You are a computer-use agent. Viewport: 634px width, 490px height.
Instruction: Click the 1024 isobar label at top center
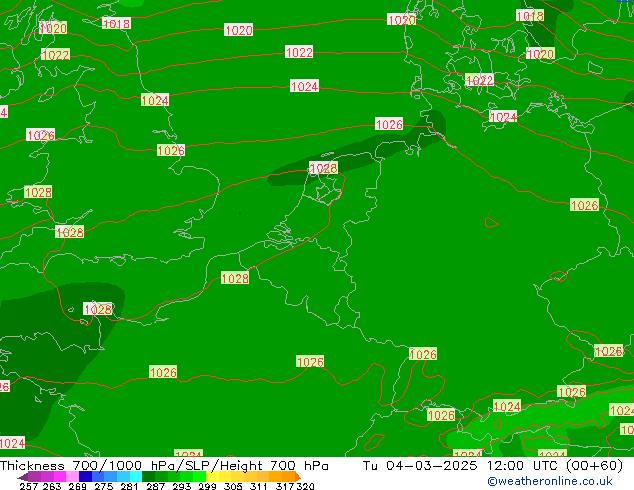[304, 86]
